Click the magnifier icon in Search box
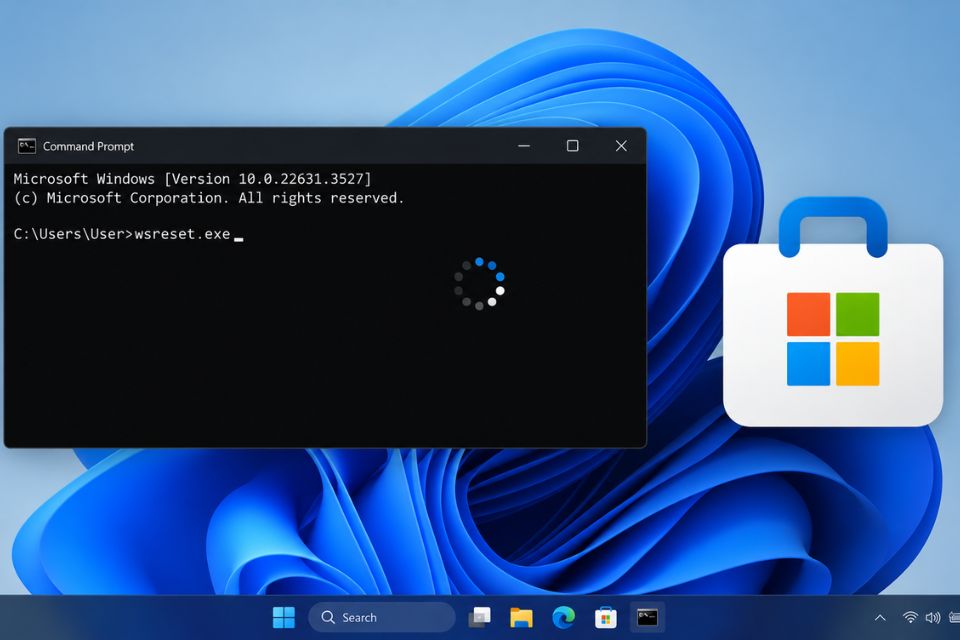The width and height of the screenshot is (960, 640). [x=328, y=617]
